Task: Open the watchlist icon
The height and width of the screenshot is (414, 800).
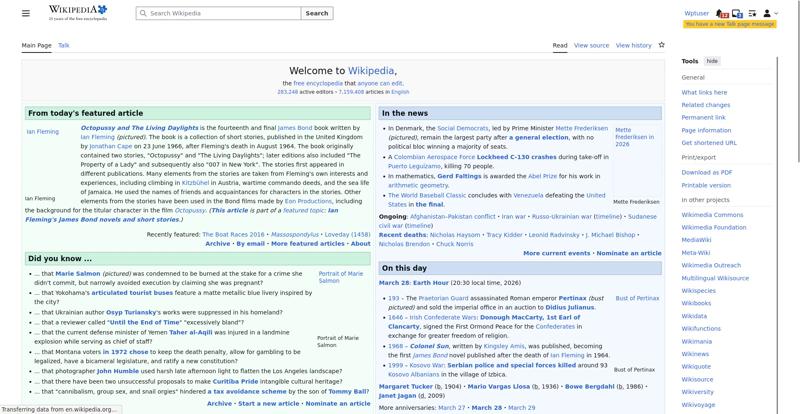Action: point(752,13)
